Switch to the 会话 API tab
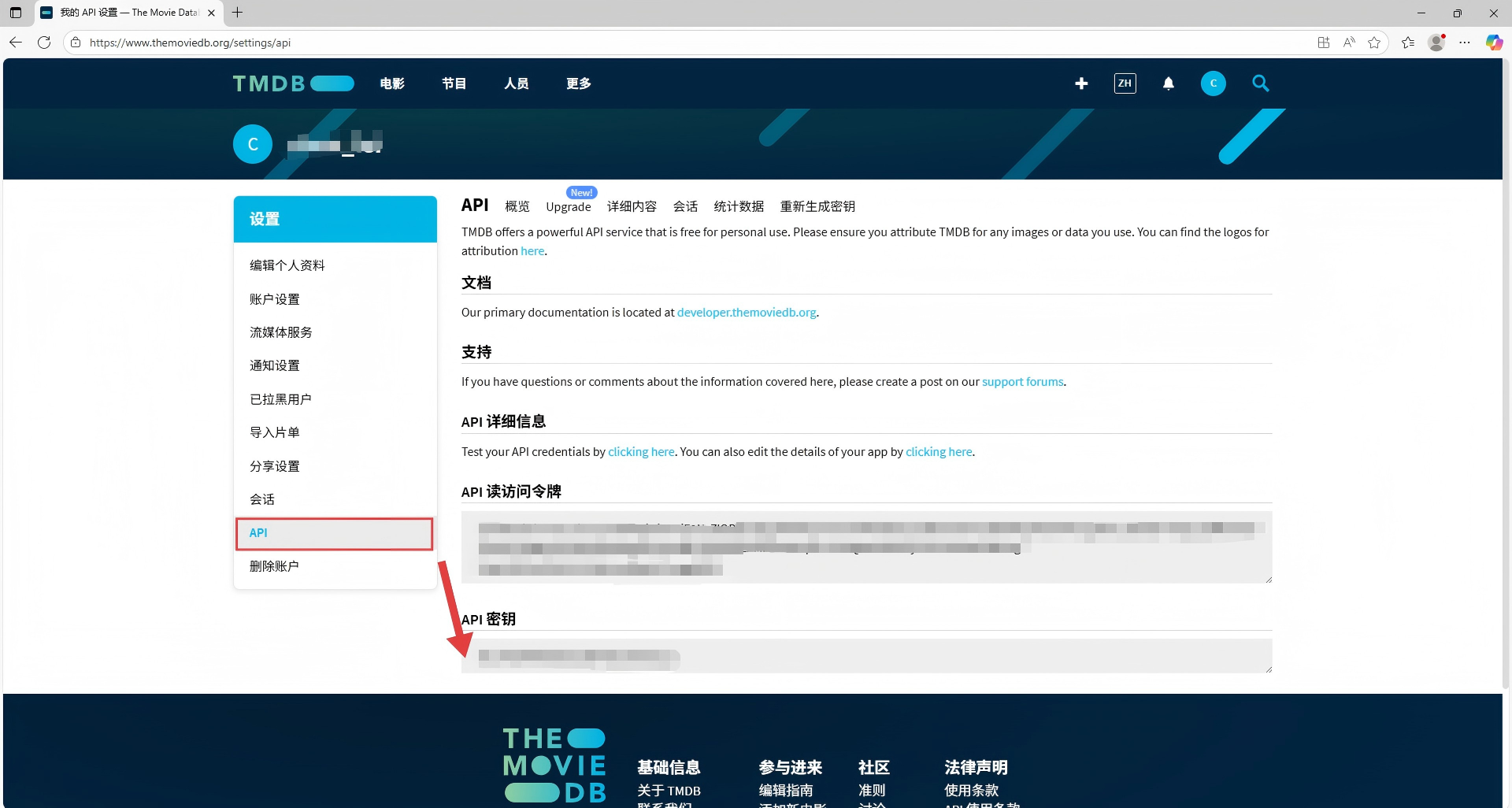This screenshot has width=1512, height=808. [685, 206]
